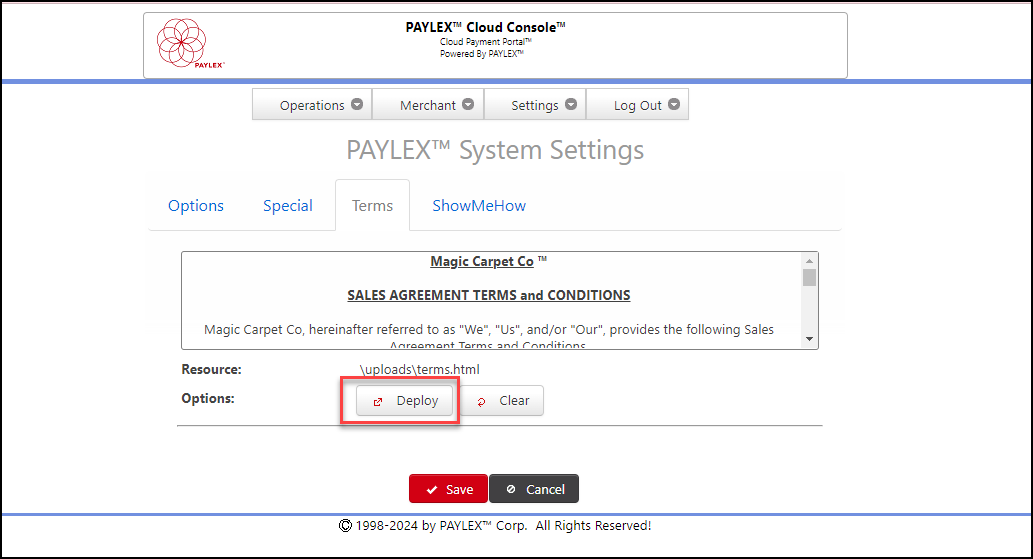1033x559 pixels.
Task: Select the Terms tab
Action: click(372, 205)
